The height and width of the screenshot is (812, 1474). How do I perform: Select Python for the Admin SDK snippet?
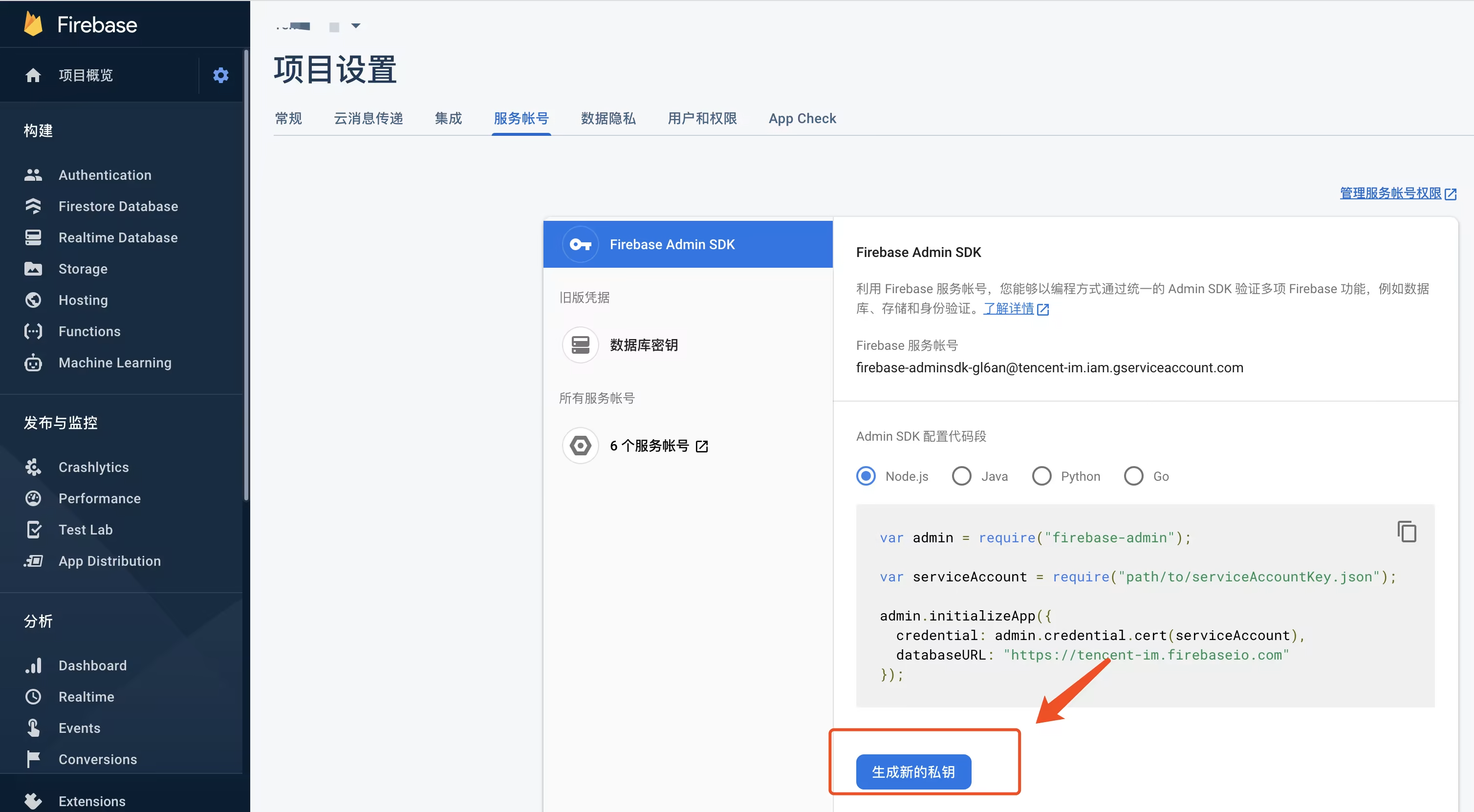1042,476
